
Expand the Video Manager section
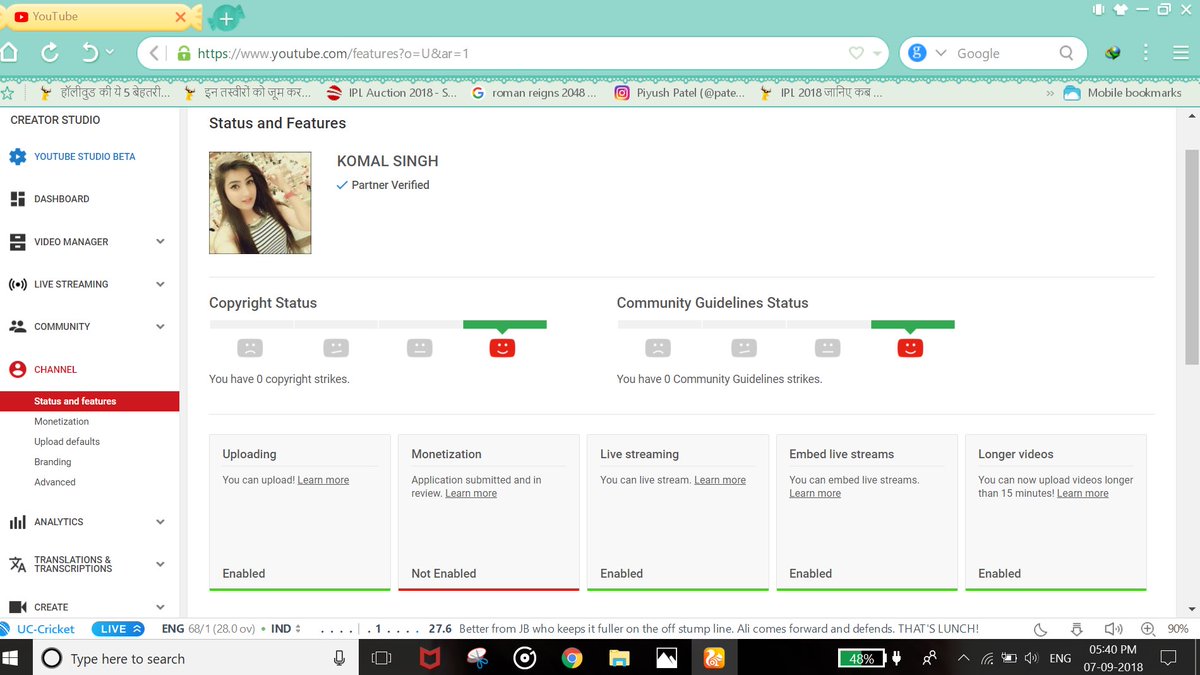(x=160, y=242)
